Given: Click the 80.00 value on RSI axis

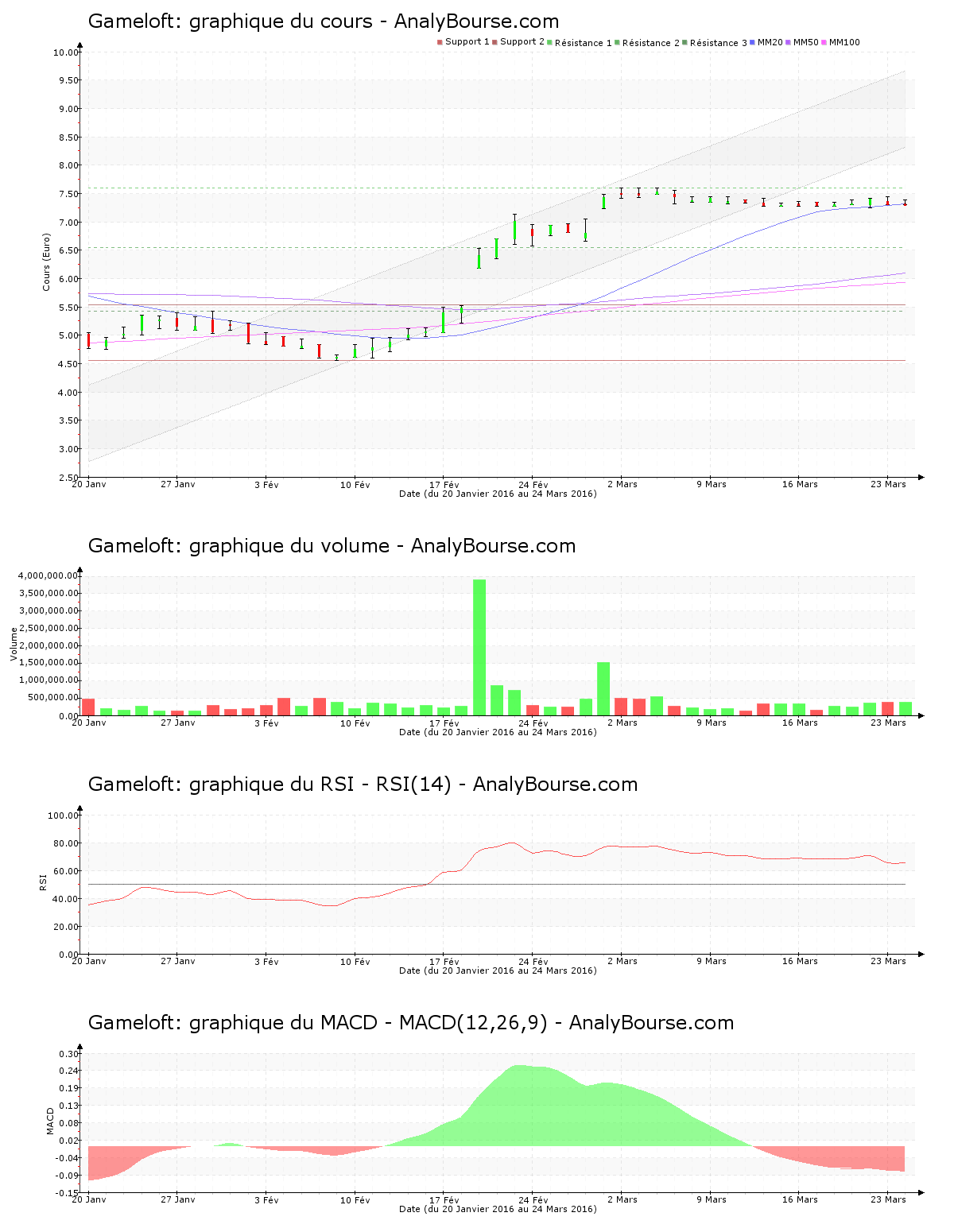Looking at the screenshot, I should (x=65, y=843).
